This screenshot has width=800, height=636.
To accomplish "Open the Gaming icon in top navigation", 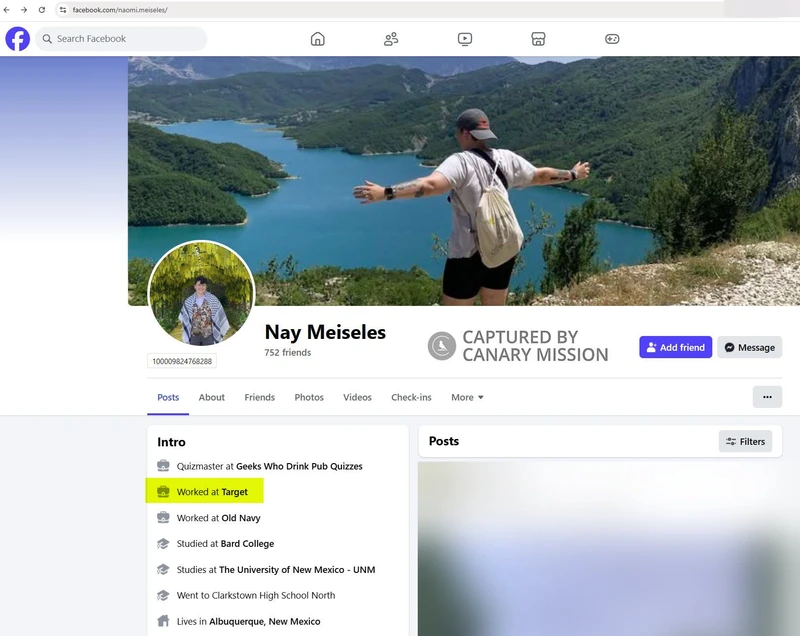I will (x=612, y=39).
